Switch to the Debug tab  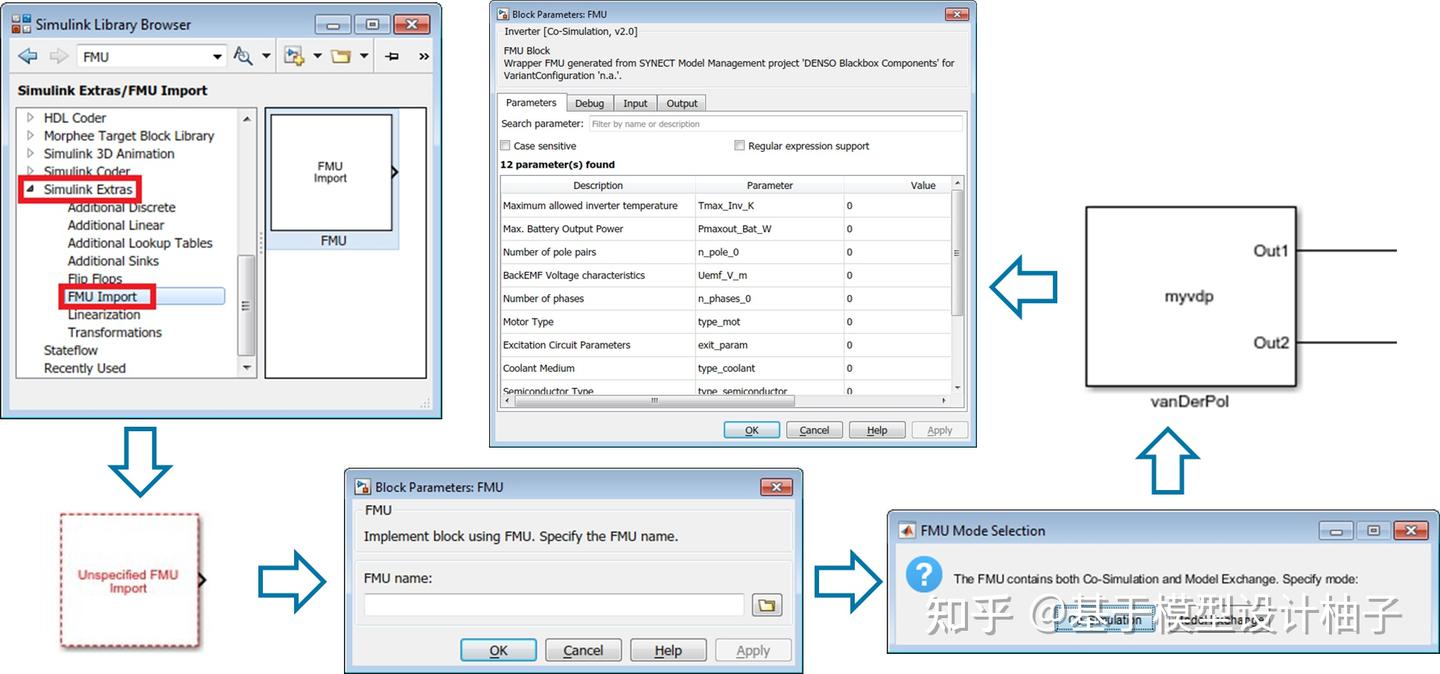point(589,102)
